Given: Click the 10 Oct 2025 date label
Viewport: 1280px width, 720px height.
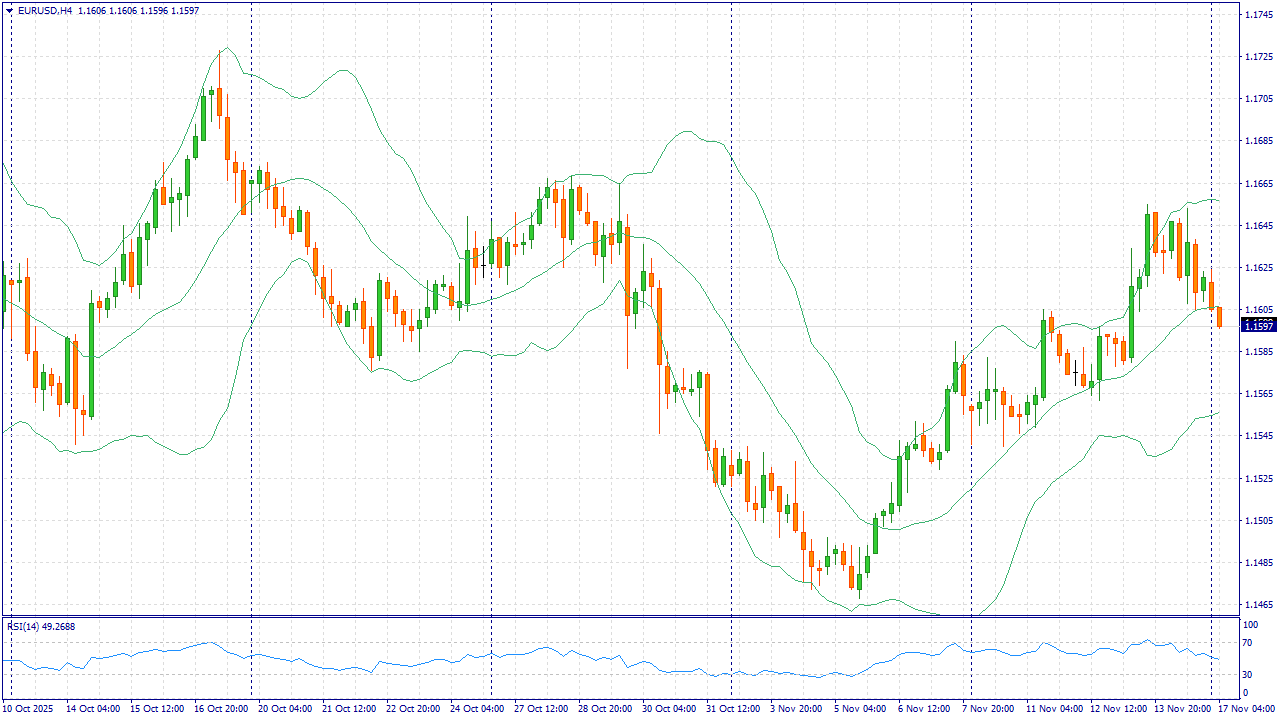Looking at the screenshot, I should click(x=29, y=708).
